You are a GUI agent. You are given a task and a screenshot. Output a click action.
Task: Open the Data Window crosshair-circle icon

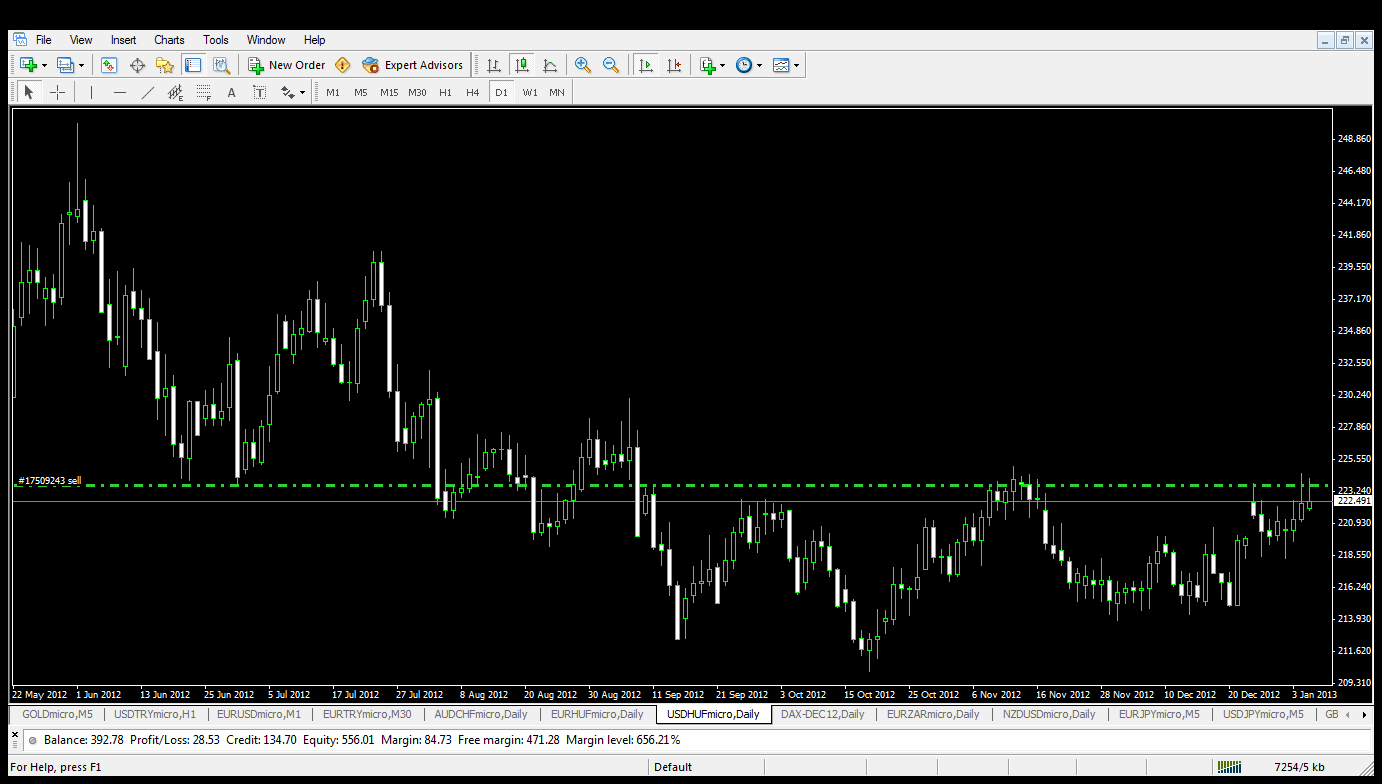coord(137,65)
